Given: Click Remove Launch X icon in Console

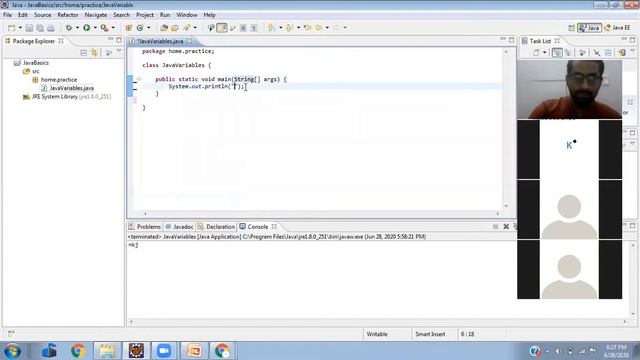Looking at the screenshot, I should tap(506, 227).
